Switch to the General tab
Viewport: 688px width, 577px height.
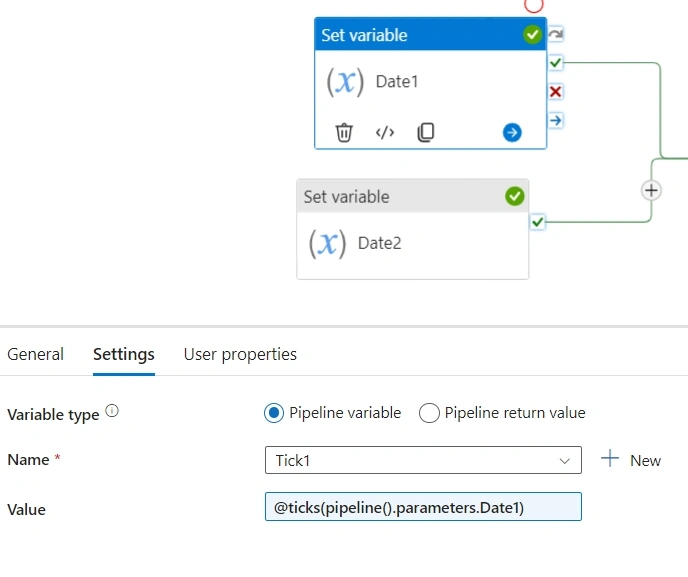click(x=36, y=354)
